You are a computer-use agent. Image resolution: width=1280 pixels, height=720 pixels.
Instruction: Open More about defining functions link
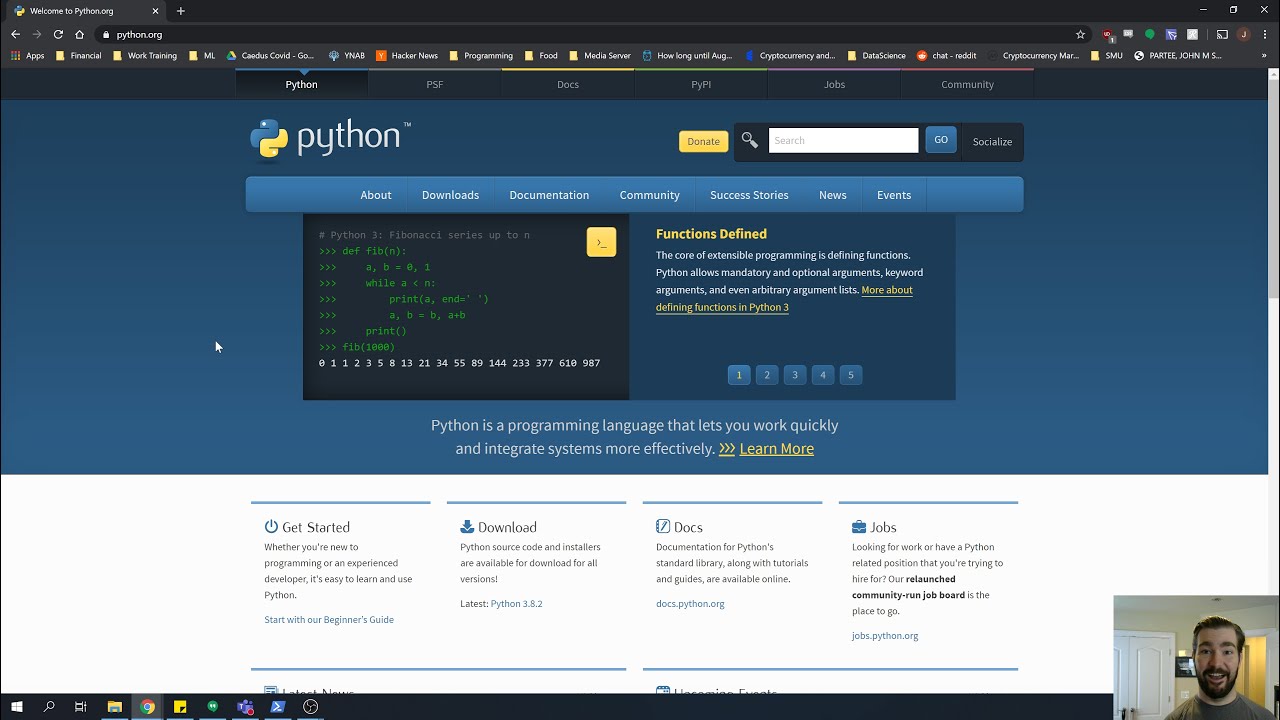click(x=784, y=298)
